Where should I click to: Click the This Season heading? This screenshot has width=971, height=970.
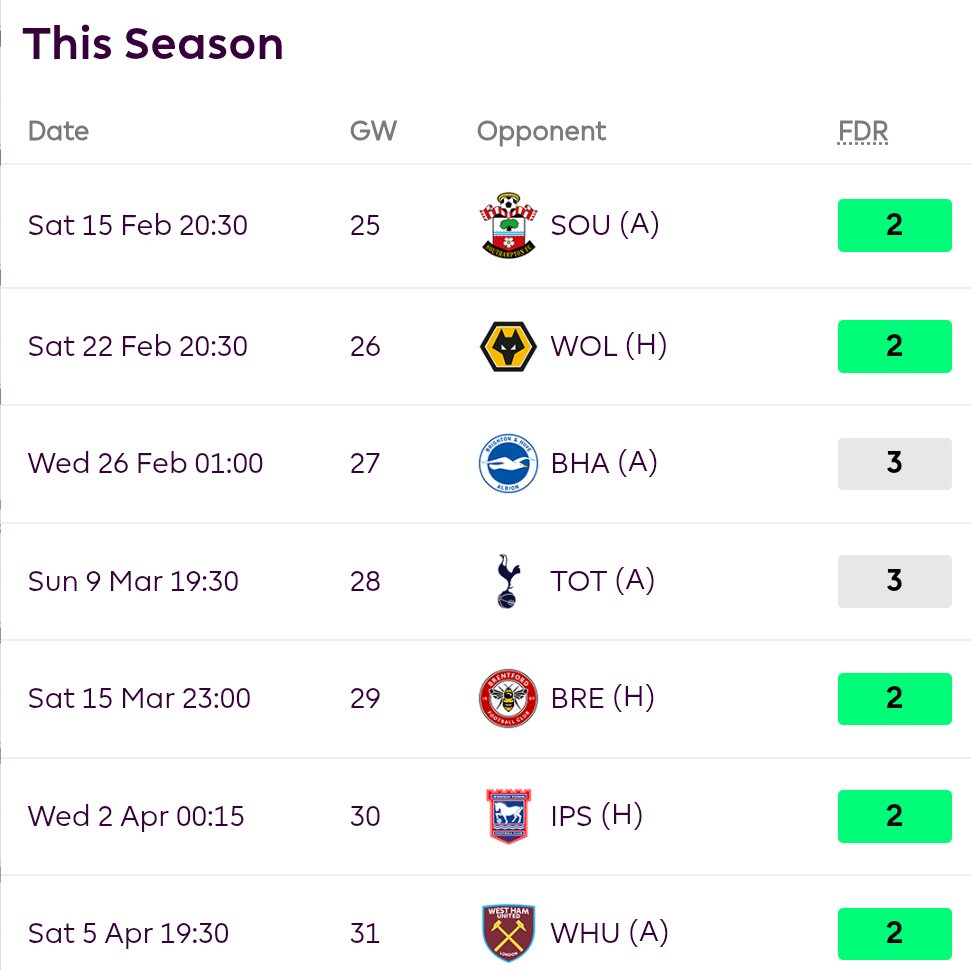click(x=153, y=44)
